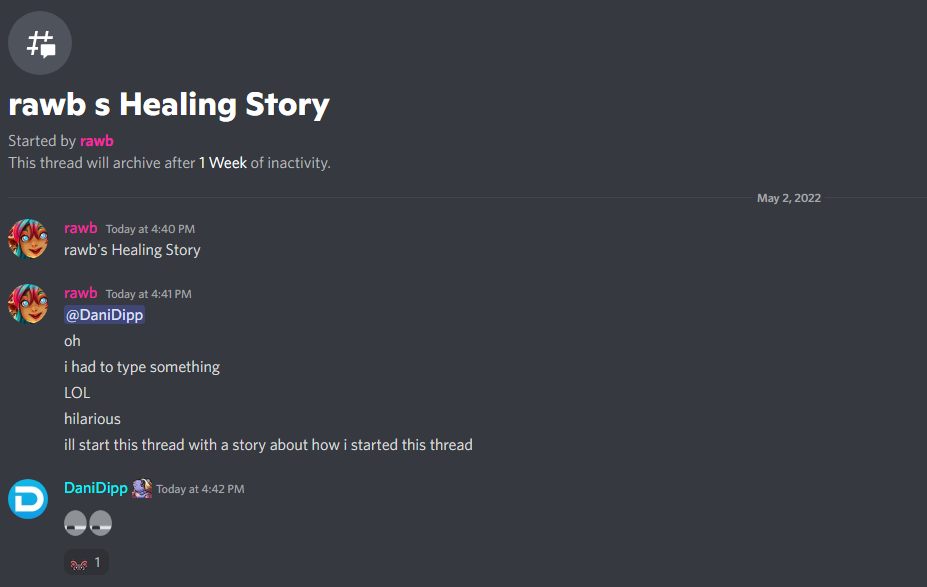Click the DaniDipp username in cyan

(x=96, y=488)
